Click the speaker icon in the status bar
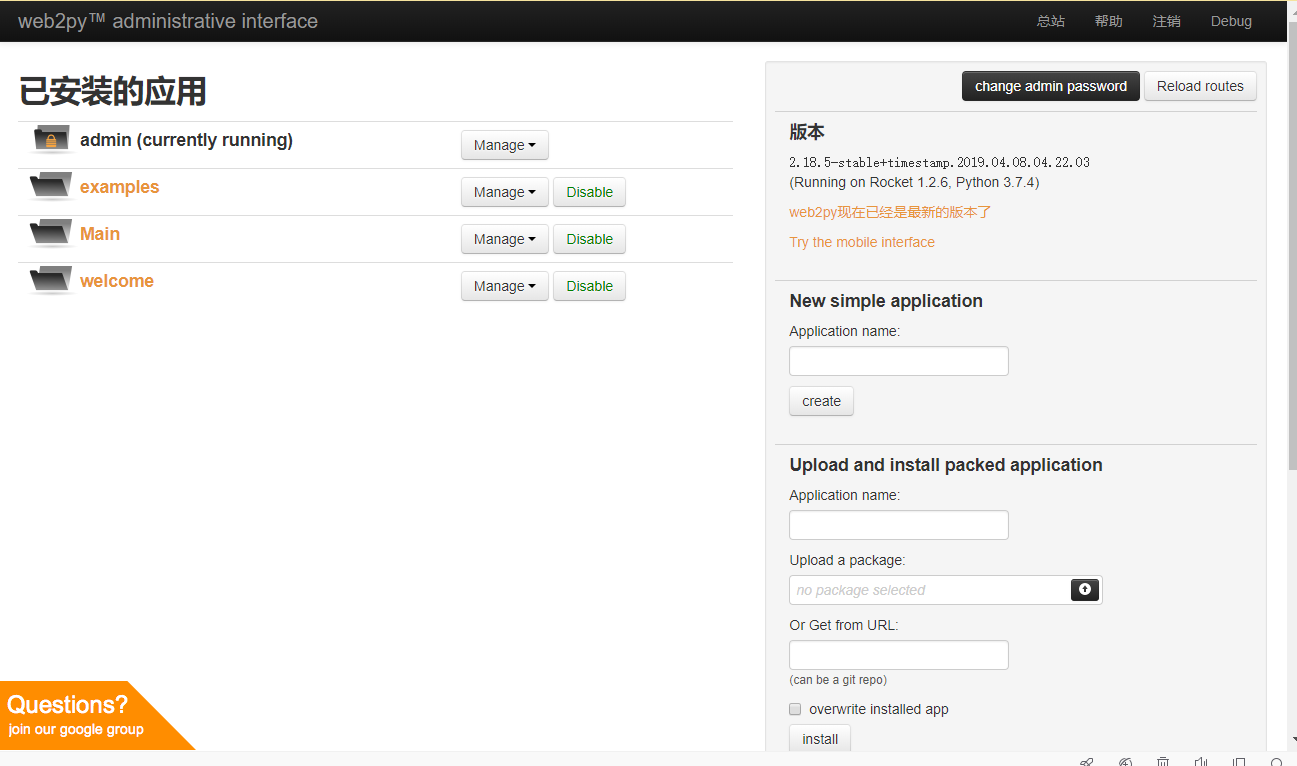The image size is (1297, 766). [x=1201, y=762]
